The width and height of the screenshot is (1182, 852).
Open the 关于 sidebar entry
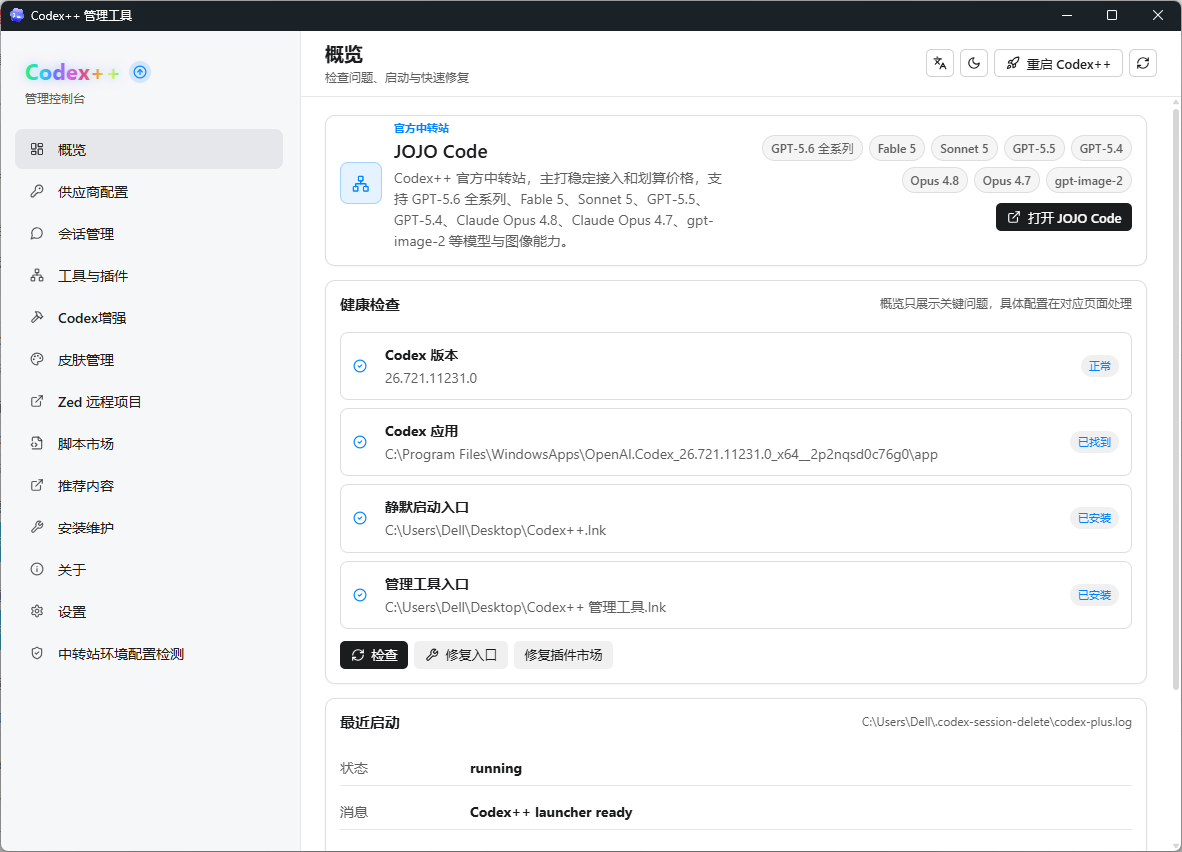pyautogui.click(x=149, y=569)
